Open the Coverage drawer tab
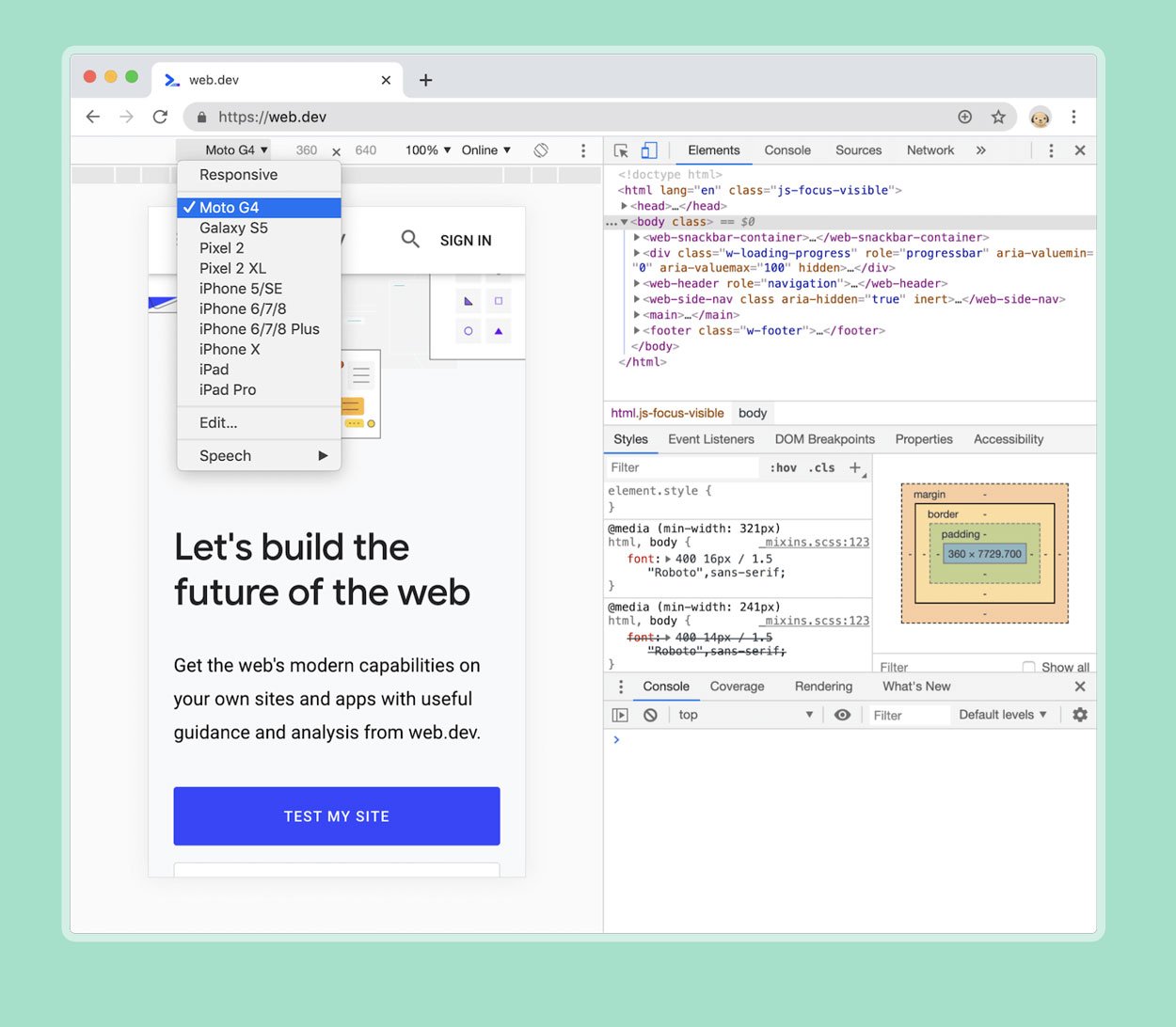 737,687
